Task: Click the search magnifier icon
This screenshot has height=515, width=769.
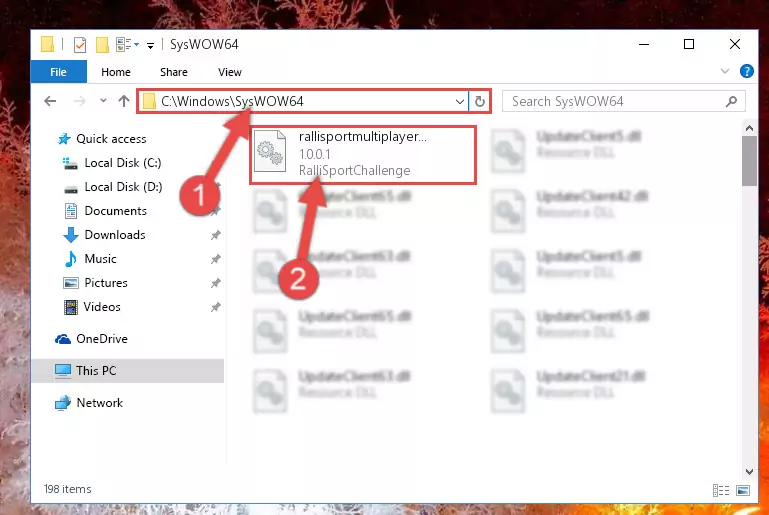Action: pyautogui.click(x=731, y=102)
